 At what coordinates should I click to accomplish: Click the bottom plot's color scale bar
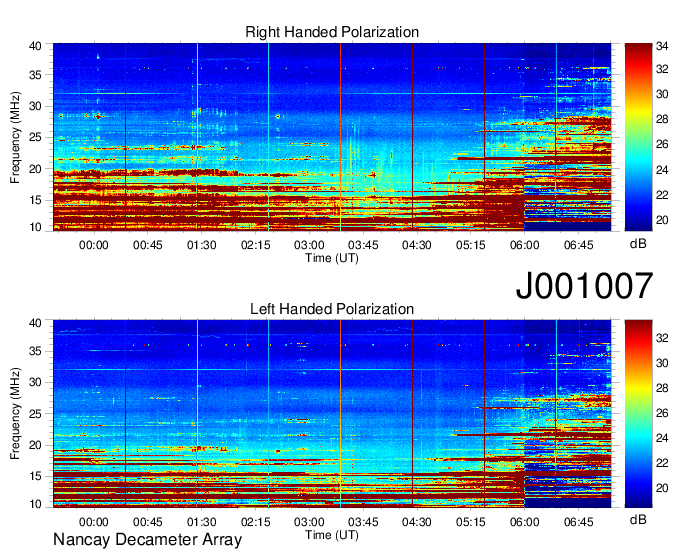[x=638, y=414]
